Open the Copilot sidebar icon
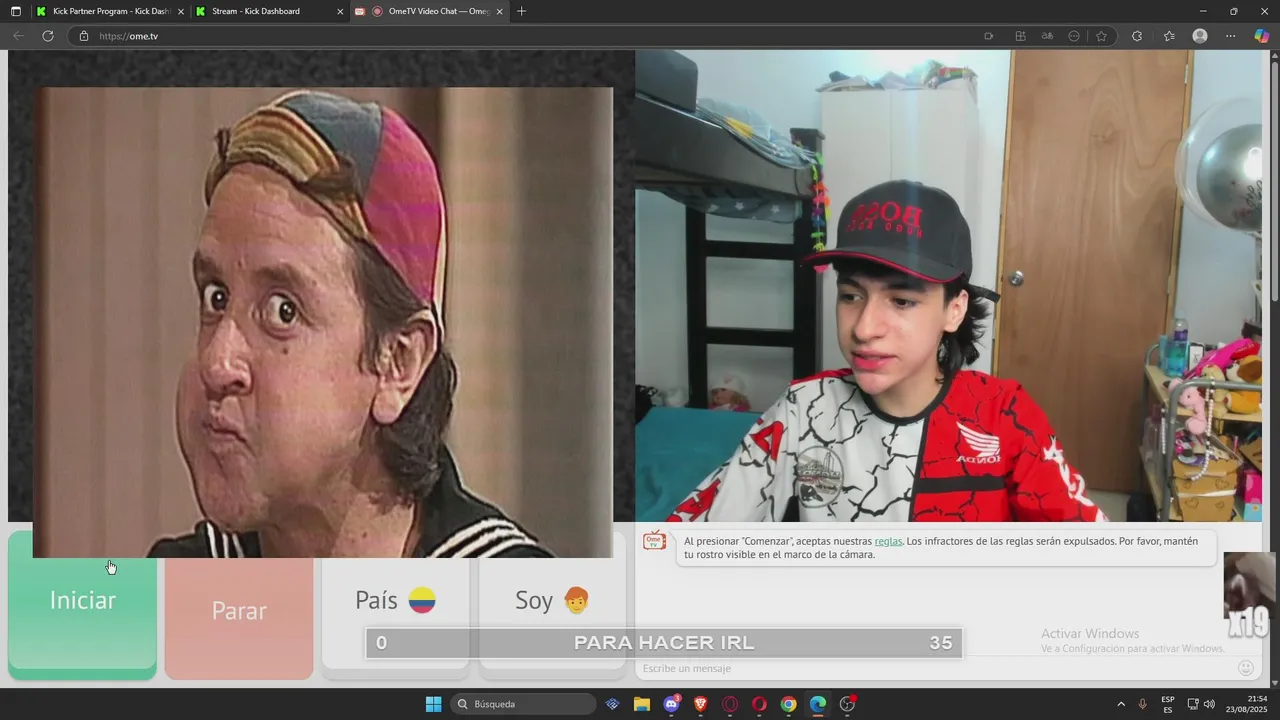This screenshot has width=1280, height=720. [x=1262, y=36]
